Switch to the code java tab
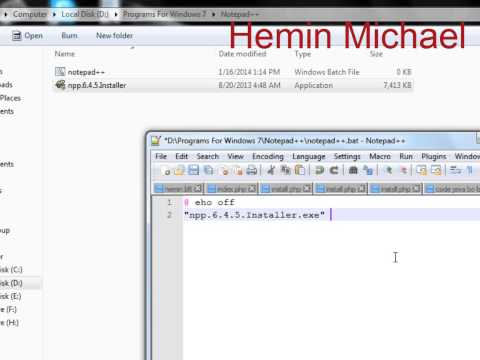The height and width of the screenshot is (360, 480). point(452,189)
